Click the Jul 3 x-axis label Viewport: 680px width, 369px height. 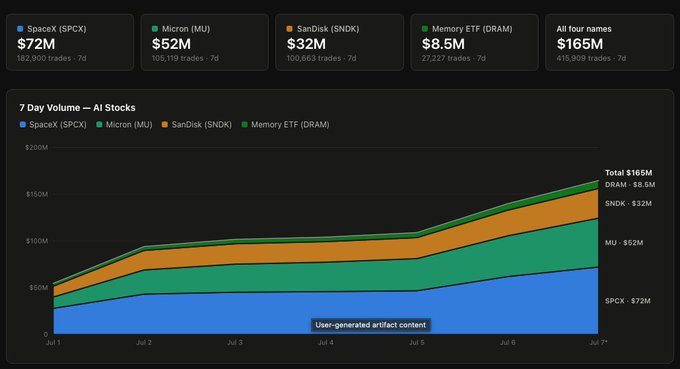pyautogui.click(x=235, y=343)
